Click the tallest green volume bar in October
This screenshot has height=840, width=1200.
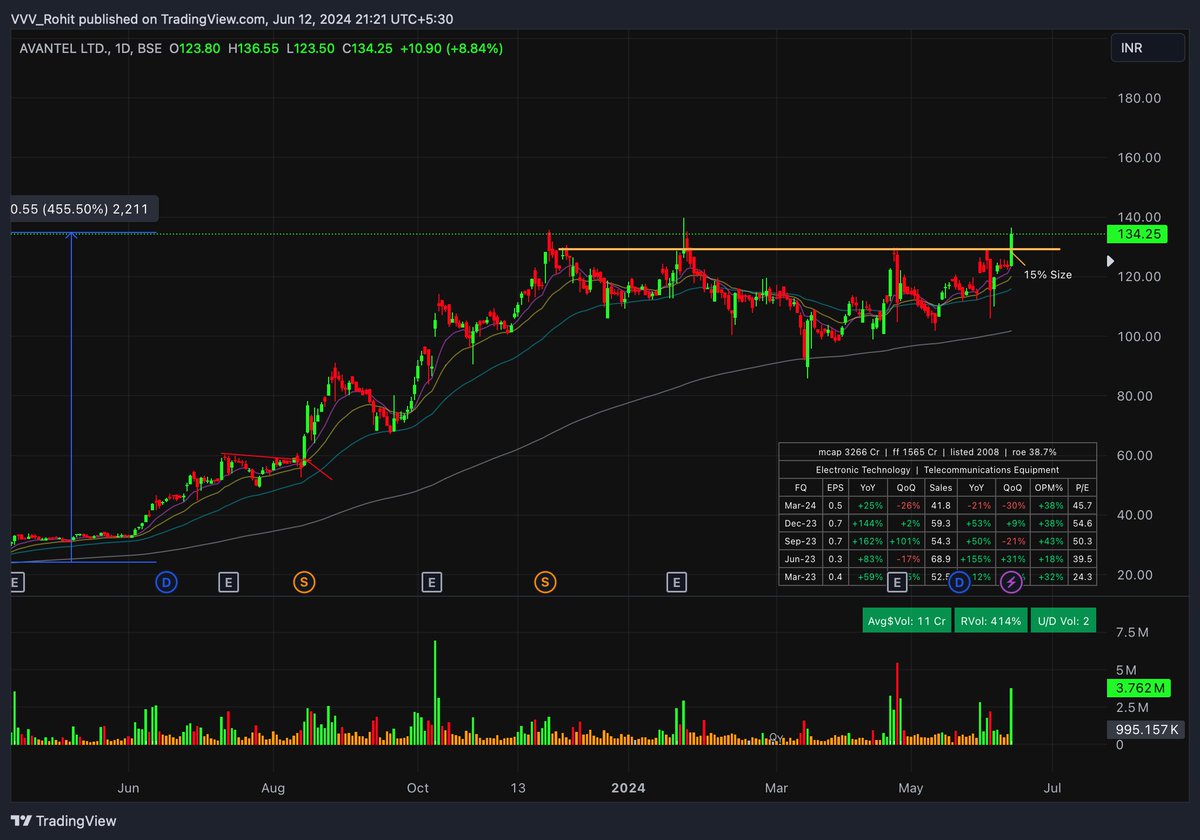435,692
